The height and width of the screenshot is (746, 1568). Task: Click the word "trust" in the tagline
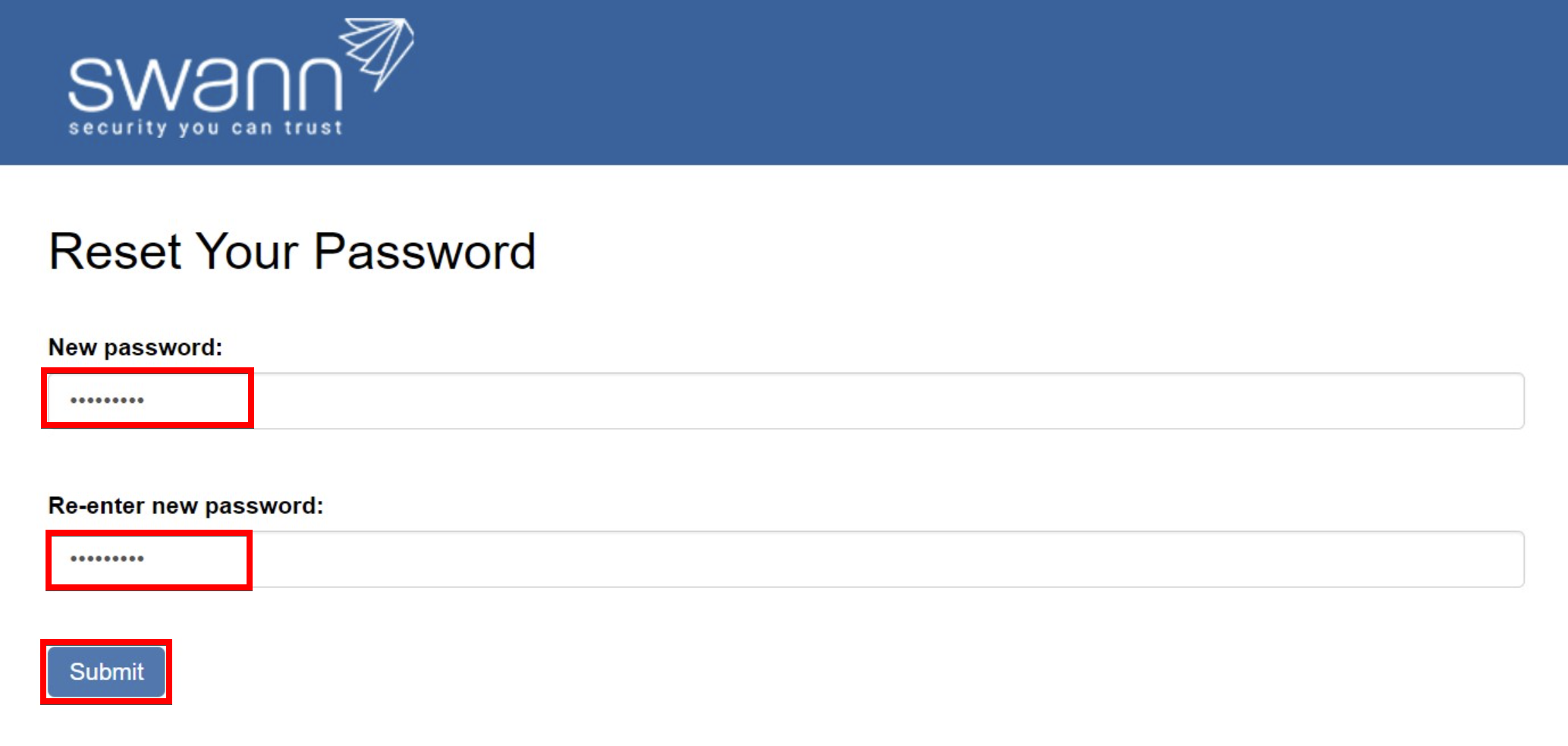pyautogui.click(x=313, y=127)
